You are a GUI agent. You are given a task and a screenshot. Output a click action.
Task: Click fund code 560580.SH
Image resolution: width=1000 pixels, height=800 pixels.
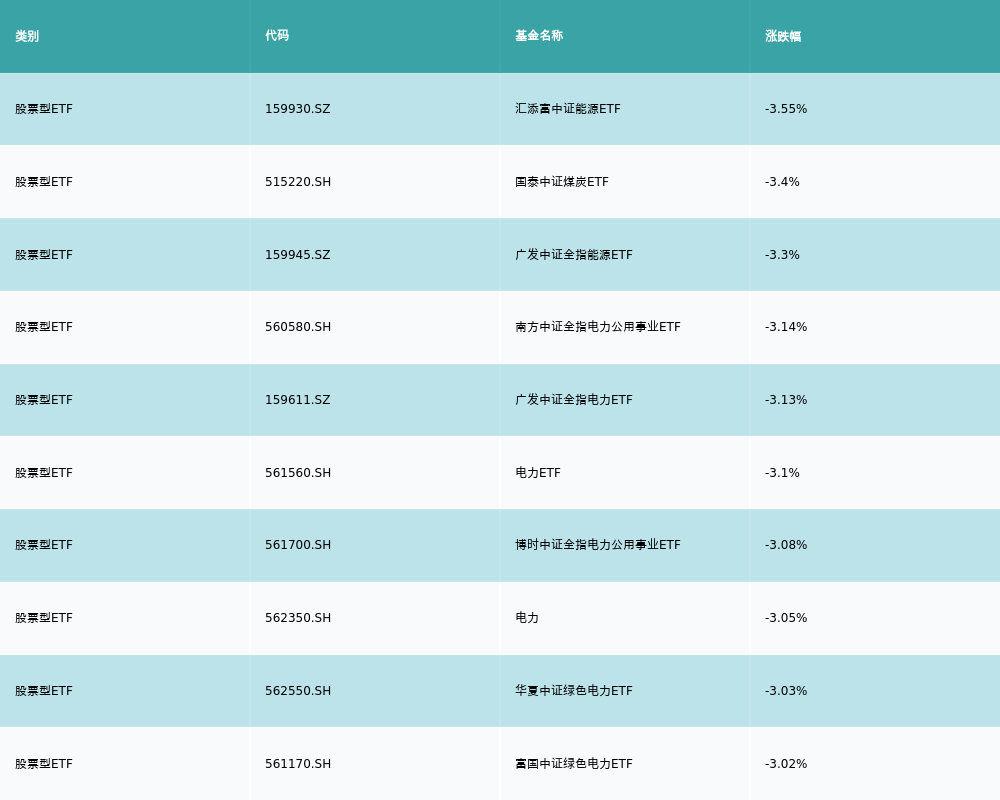click(297, 327)
